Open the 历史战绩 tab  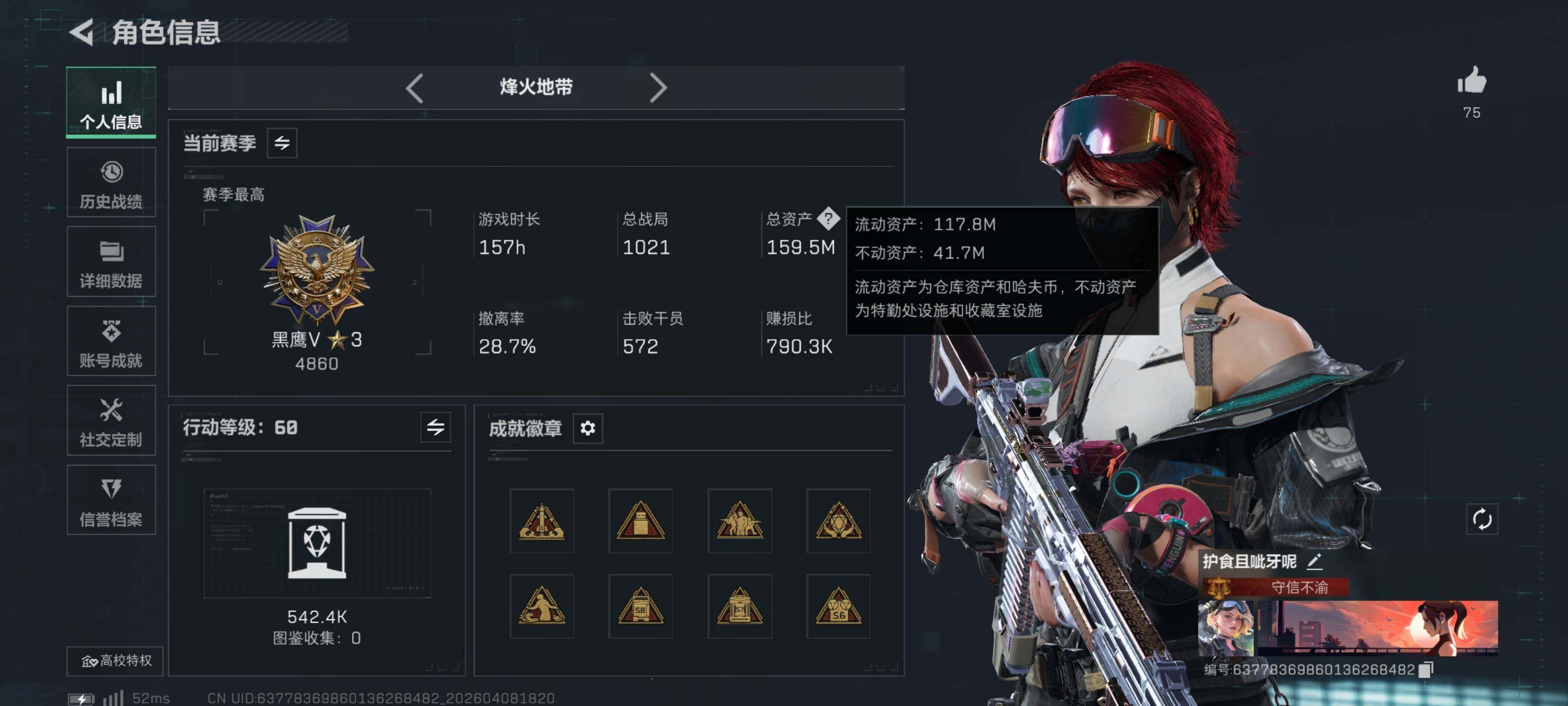(111, 182)
